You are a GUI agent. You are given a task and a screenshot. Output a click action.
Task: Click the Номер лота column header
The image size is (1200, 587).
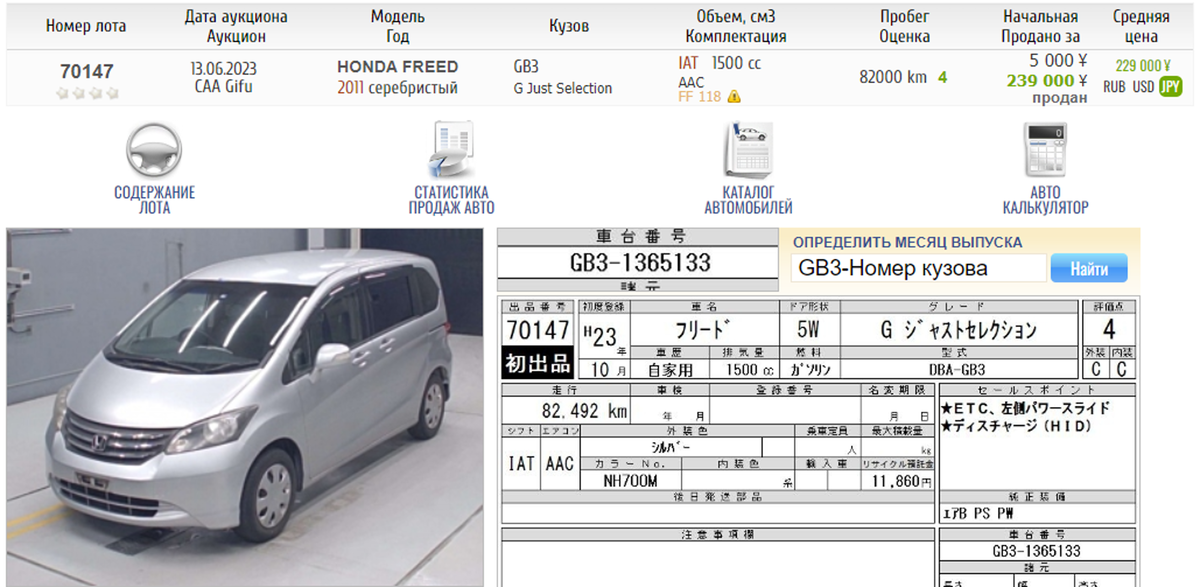[86, 26]
